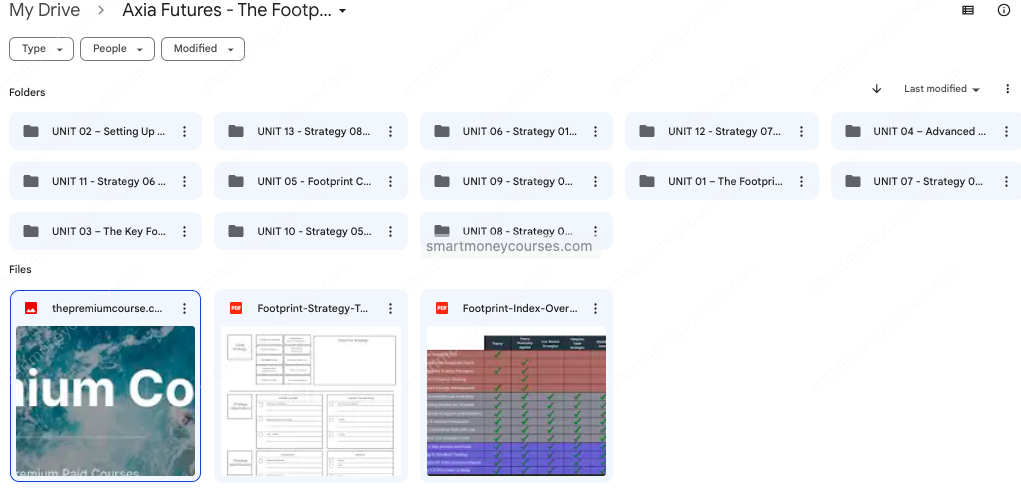Expand Axia Futures folder name dropdown
Viewport: 1021px width, 493px height.
(x=343, y=11)
